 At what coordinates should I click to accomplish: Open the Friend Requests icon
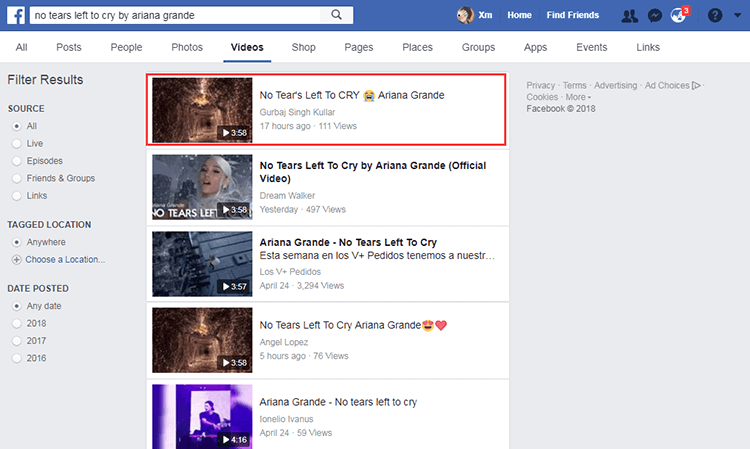pyautogui.click(x=629, y=16)
